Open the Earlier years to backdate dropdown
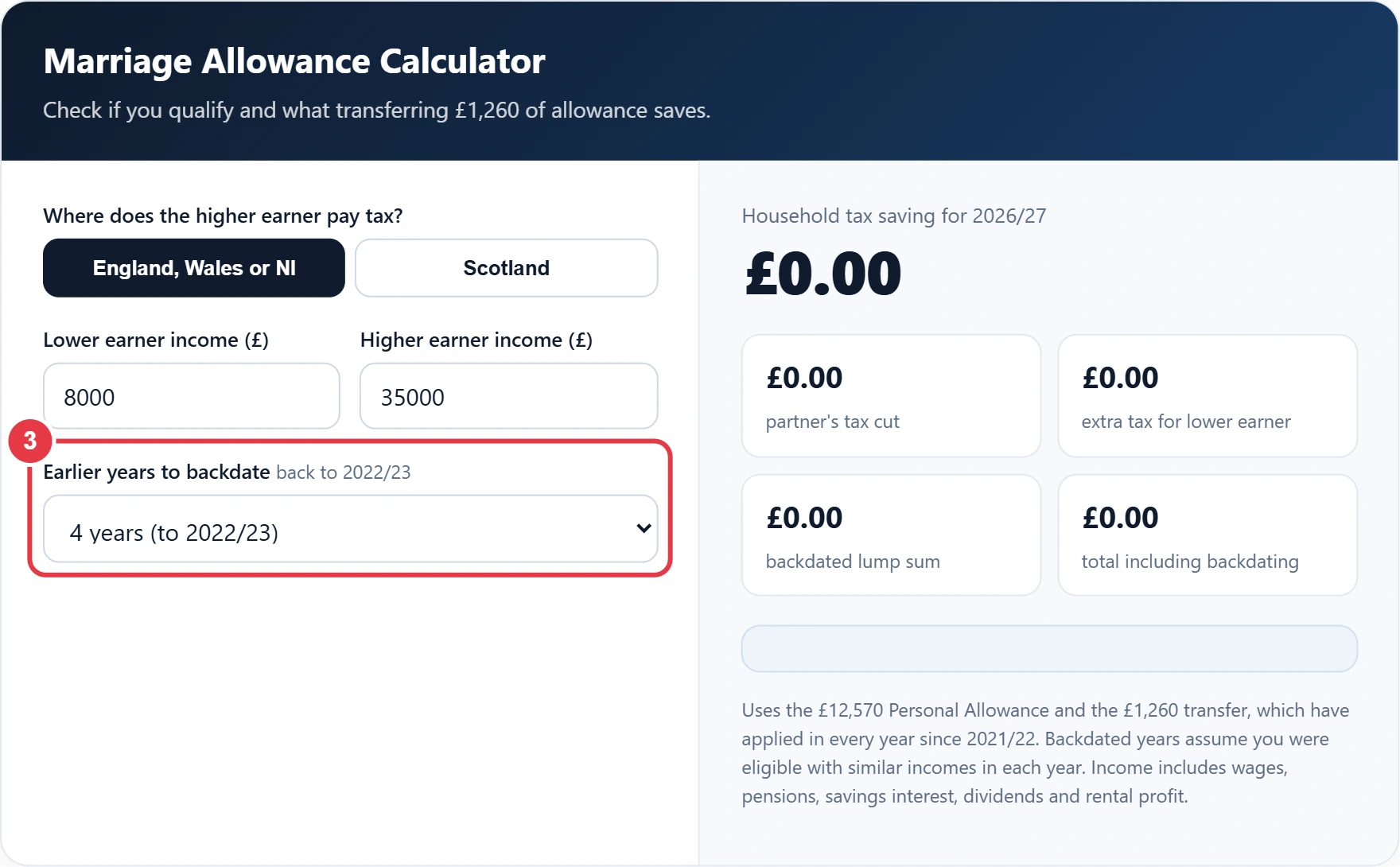This screenshot has width=1400, height=867. pyautogui.click(x=351, y=529)
